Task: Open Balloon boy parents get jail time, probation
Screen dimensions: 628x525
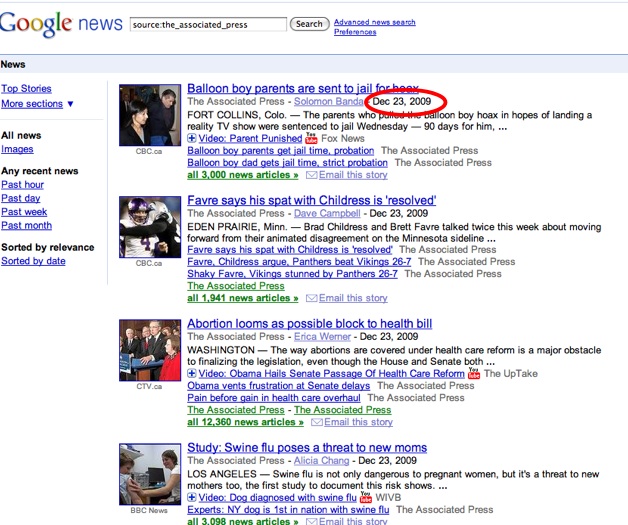Action: coord(280,151)
